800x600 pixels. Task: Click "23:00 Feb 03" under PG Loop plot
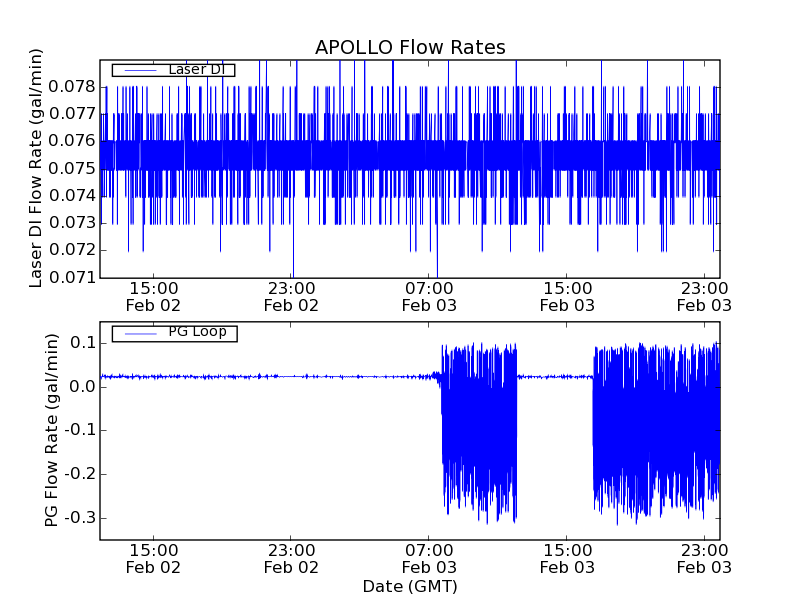[704, 559]
